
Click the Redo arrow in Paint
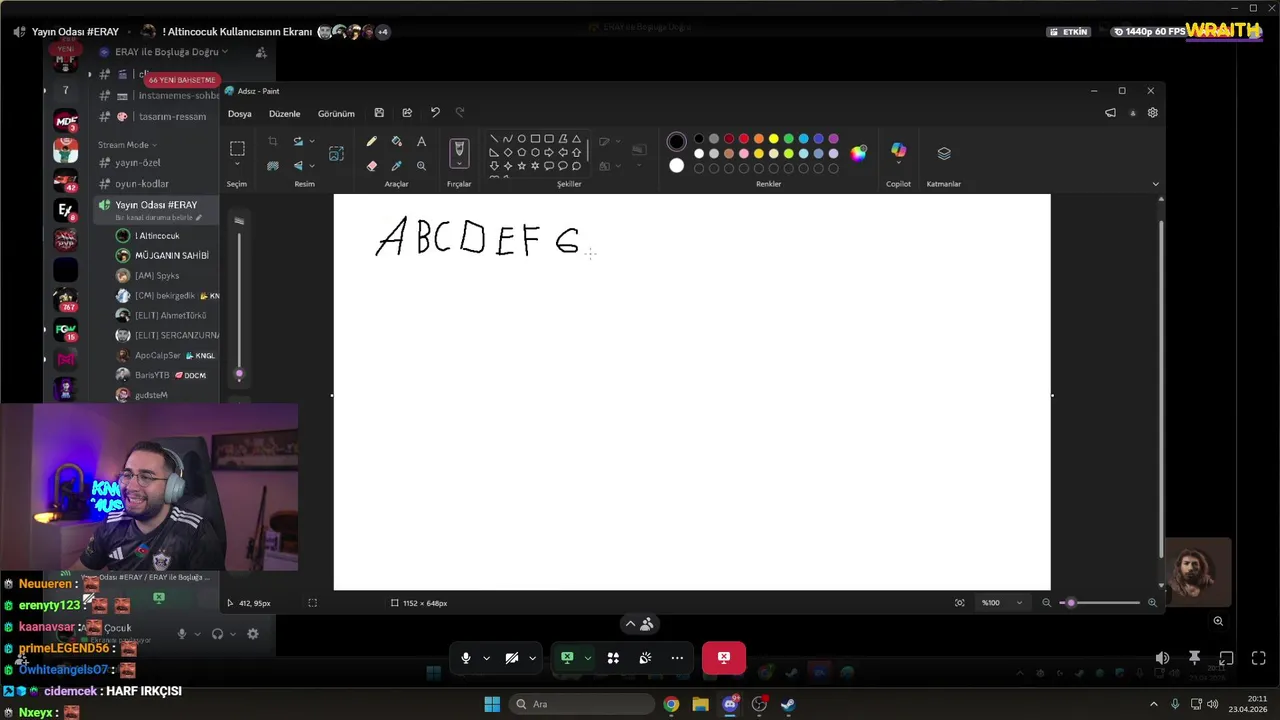[460, 113]
